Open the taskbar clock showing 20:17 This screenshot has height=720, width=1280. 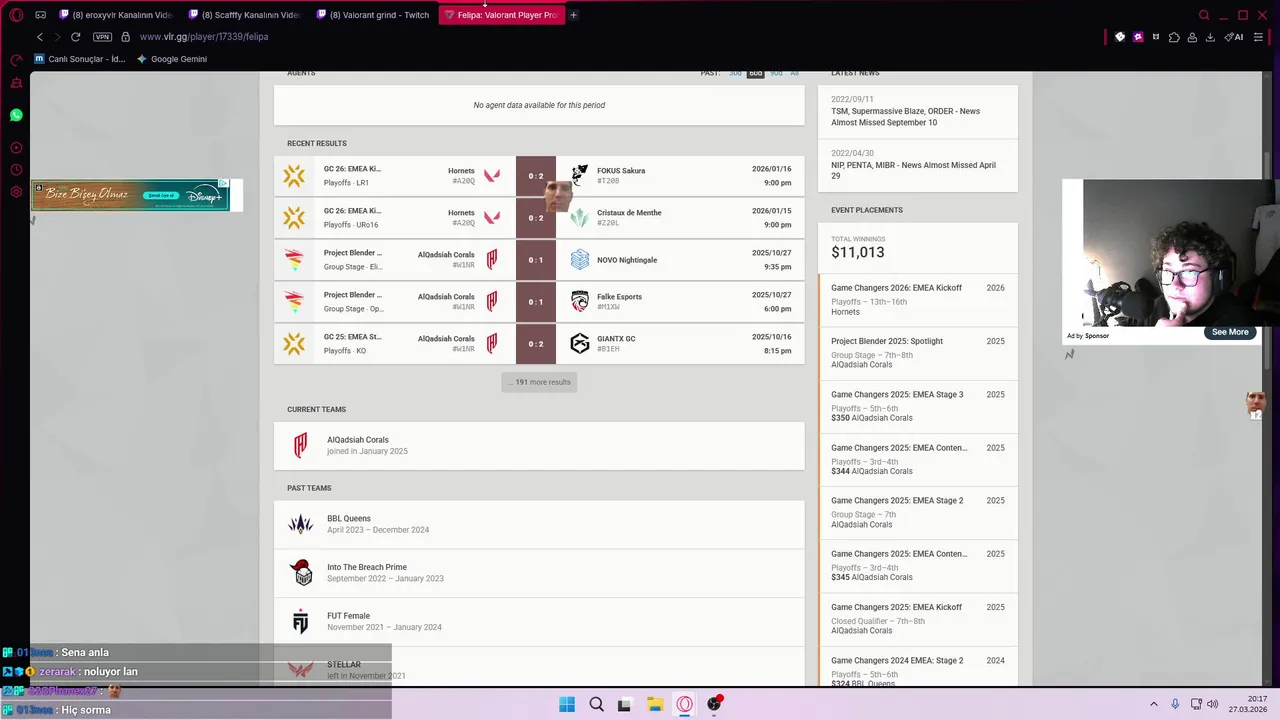(x=1247, y=704)
